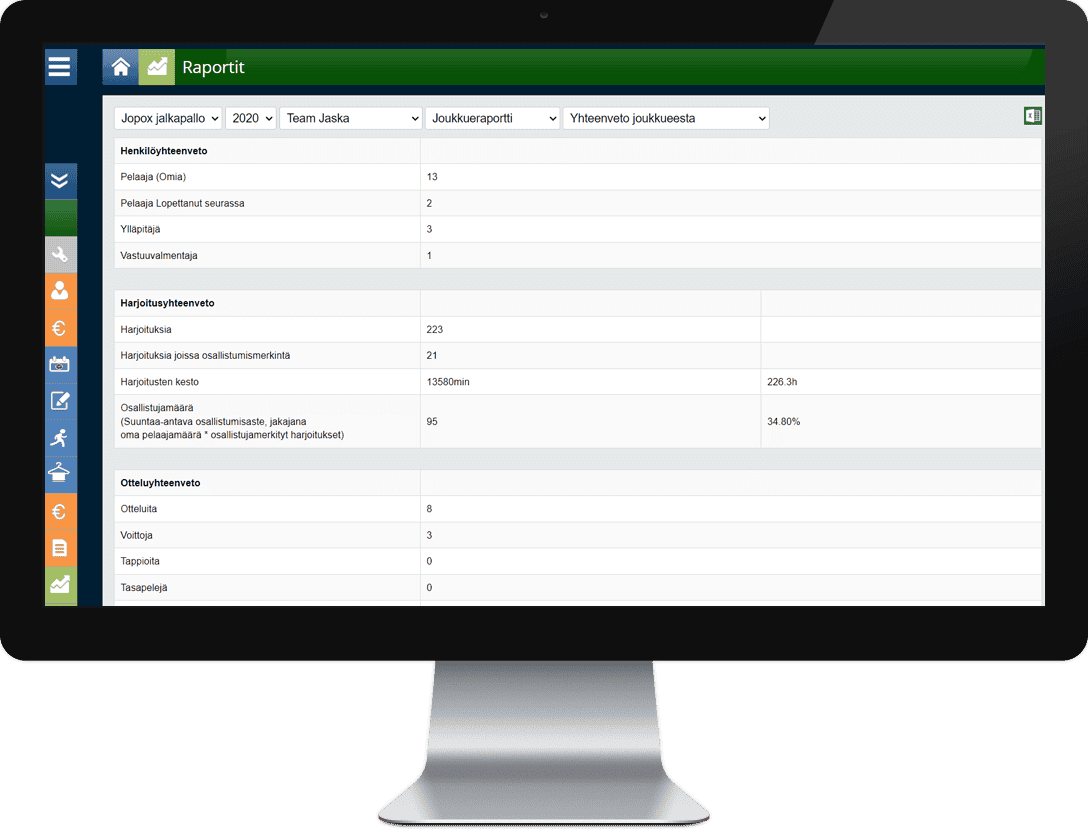Click the chart icon at sidebar bottom
The height and width of the screenshot is (829, 1088).
(60, 585)
